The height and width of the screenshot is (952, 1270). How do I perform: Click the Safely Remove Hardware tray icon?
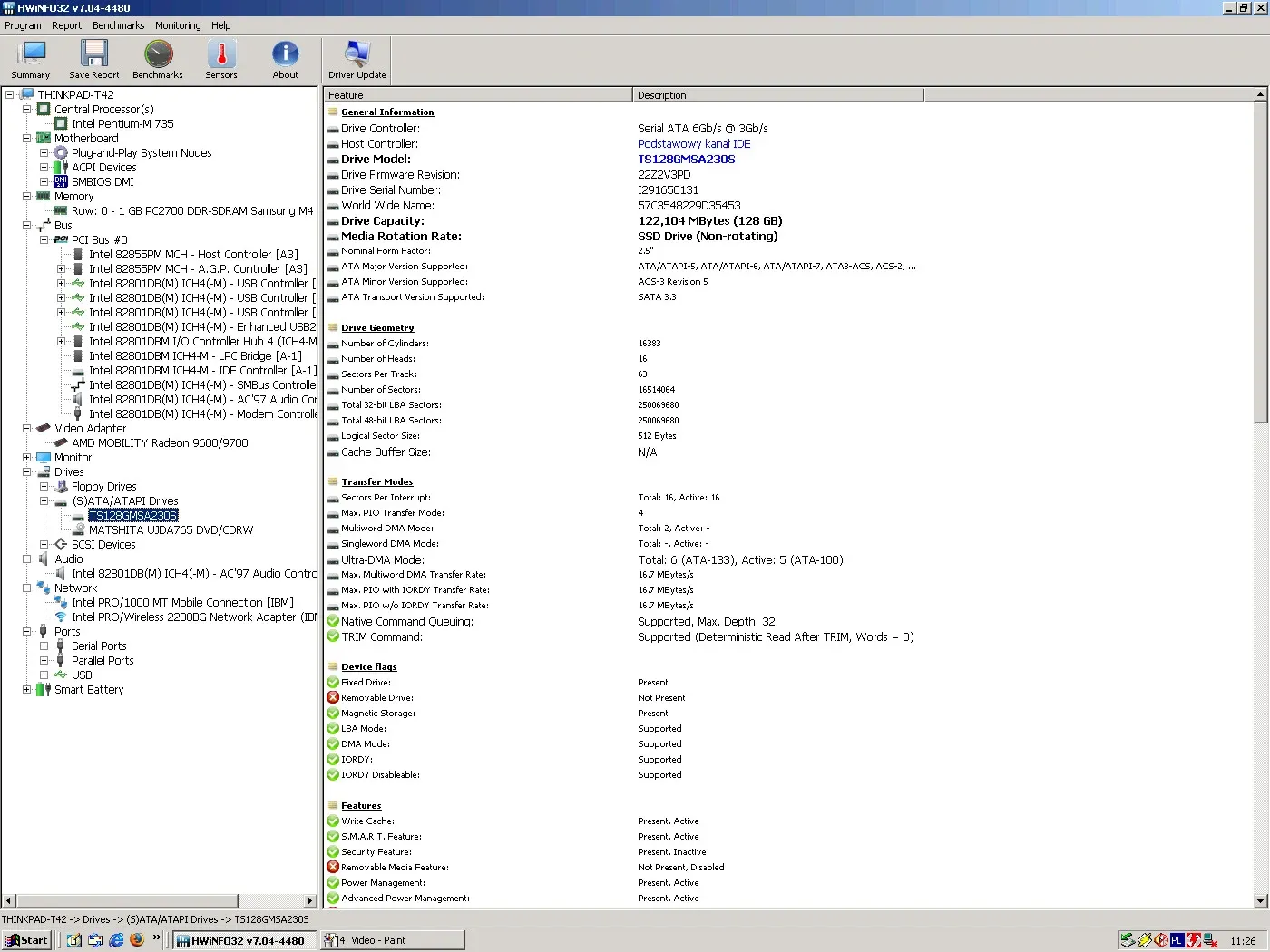(x=1128, y=940)
